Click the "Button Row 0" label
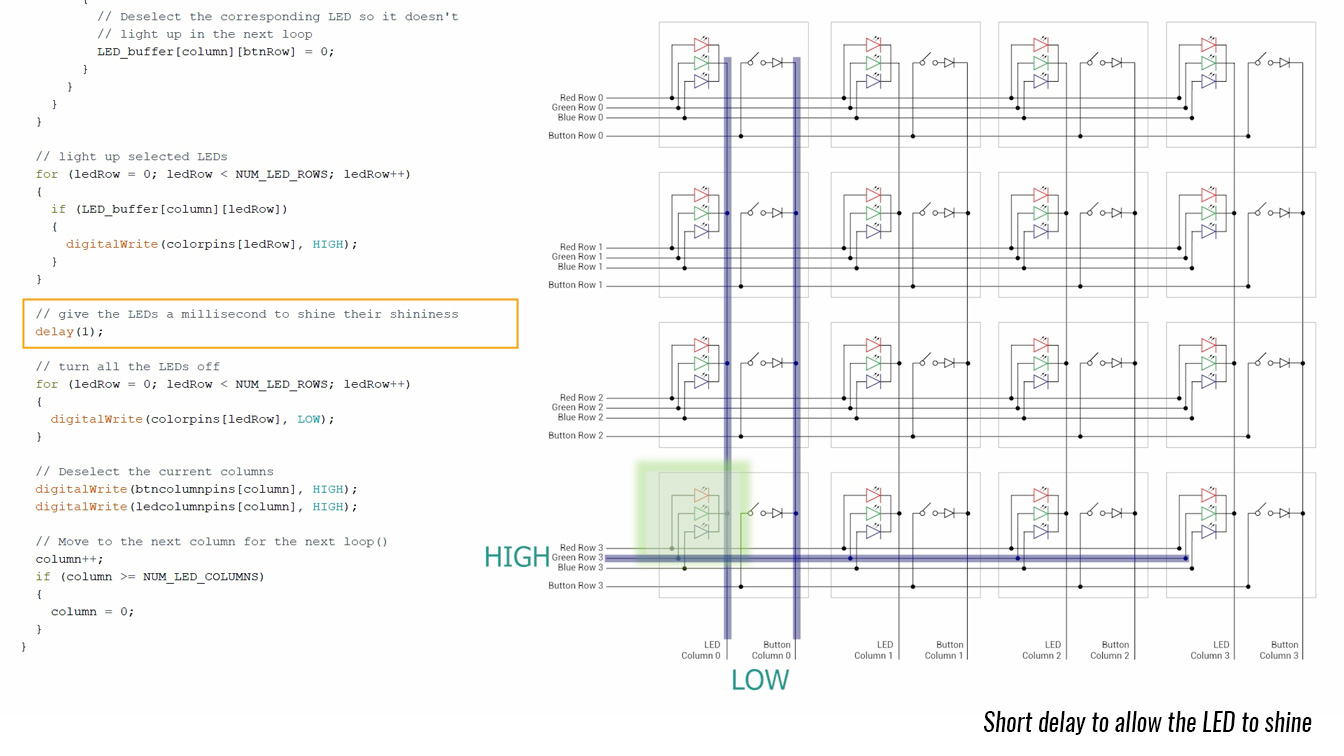Viewport: 1344px width, 756px height. pos(576,136)
